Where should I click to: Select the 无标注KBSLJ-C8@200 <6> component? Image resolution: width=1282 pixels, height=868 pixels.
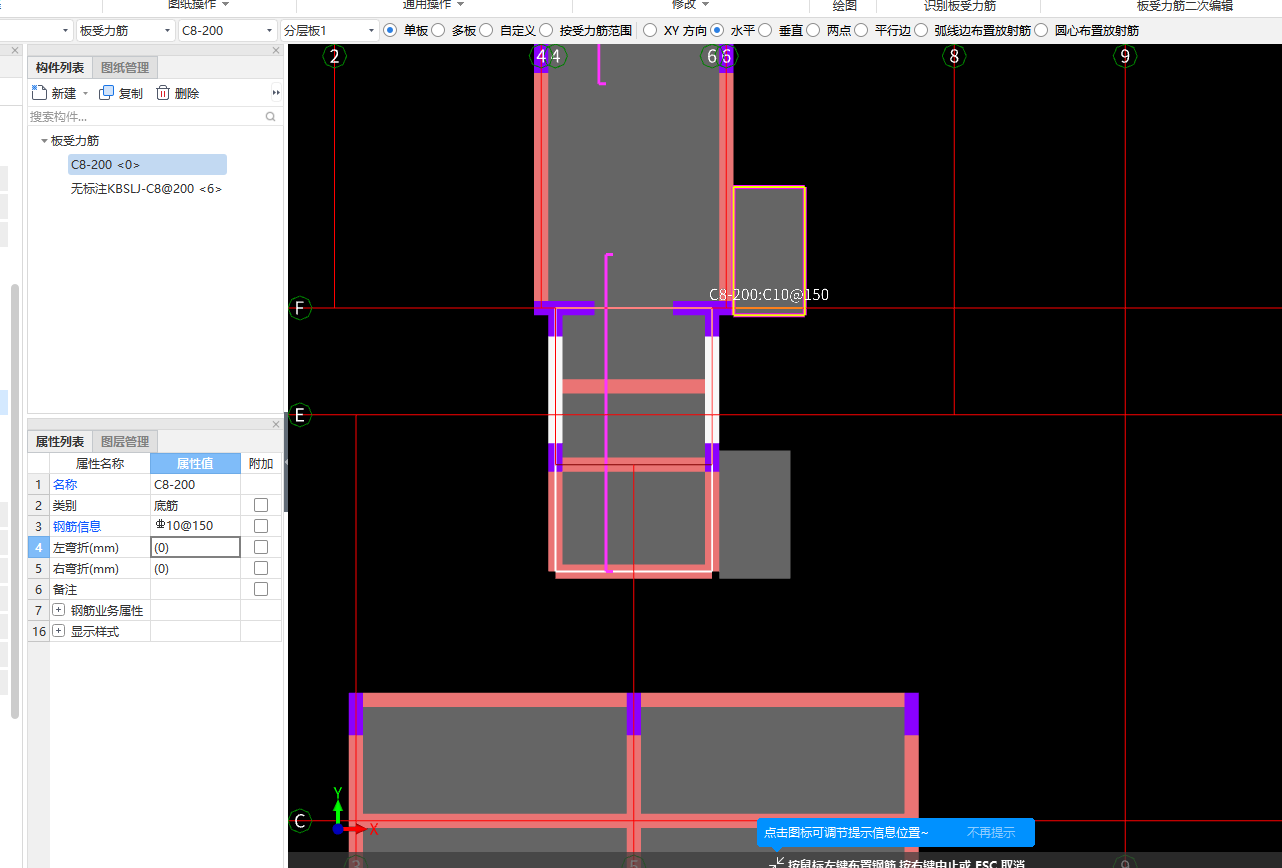pos(146,188)
